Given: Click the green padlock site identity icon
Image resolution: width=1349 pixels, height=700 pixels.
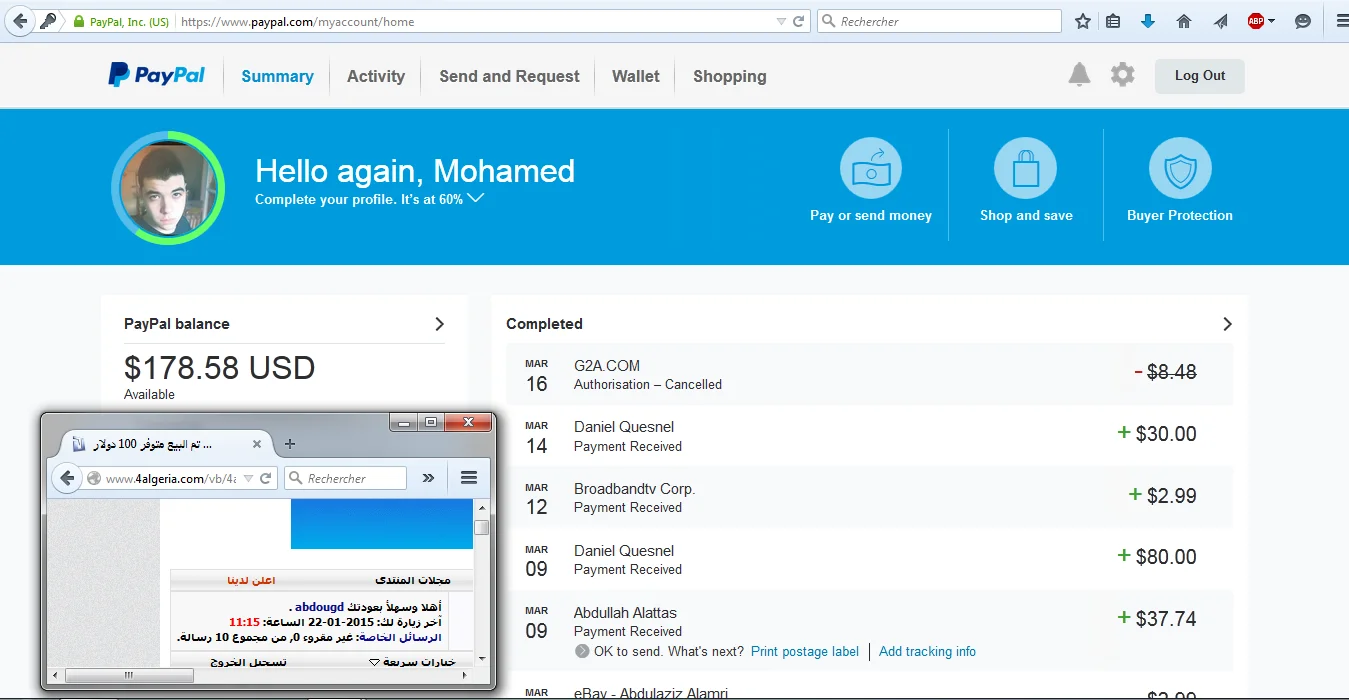Looking at the screenshot, I should [79, 21].
